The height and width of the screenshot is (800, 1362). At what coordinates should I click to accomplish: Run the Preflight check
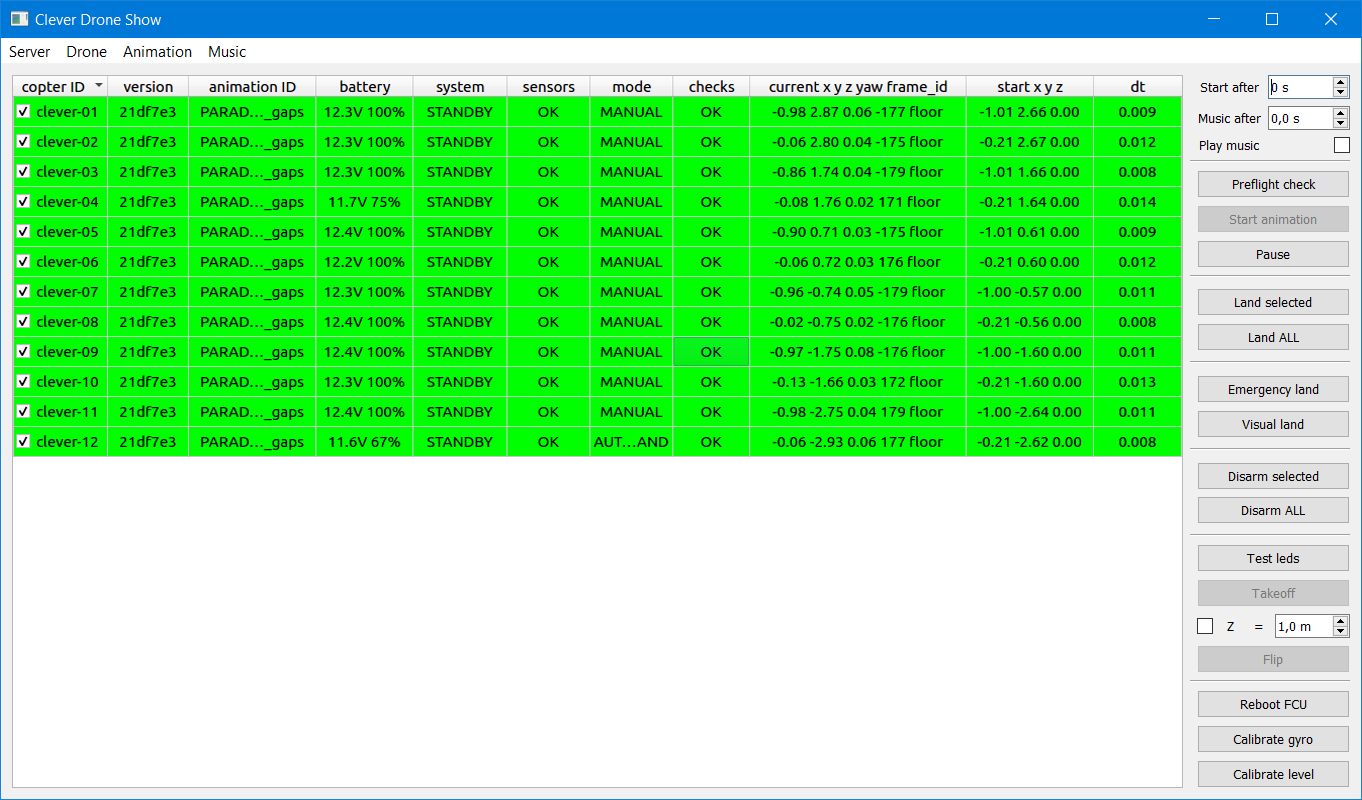coord(1273,184)
